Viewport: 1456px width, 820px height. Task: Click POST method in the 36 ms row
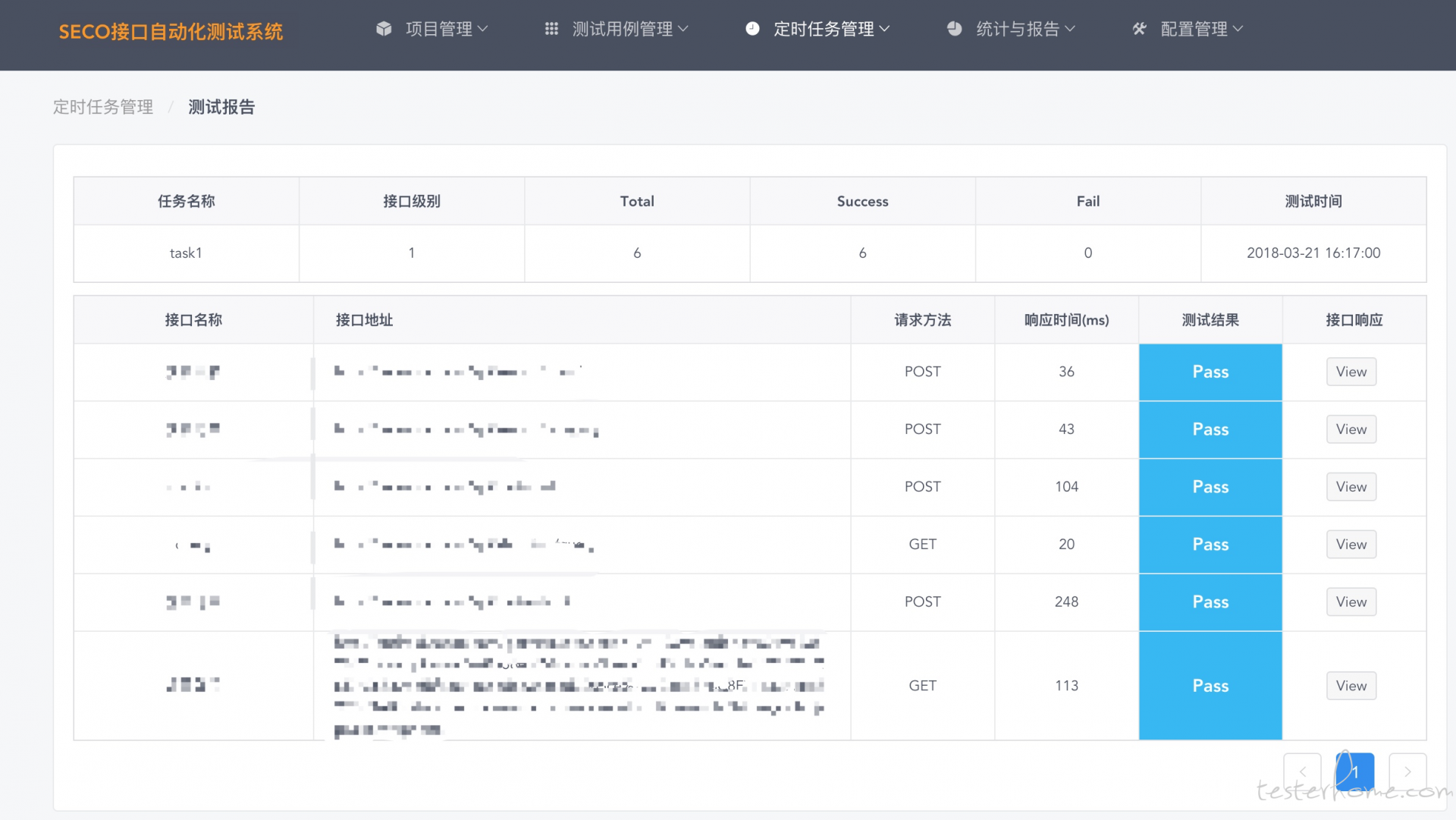point(923,372)
